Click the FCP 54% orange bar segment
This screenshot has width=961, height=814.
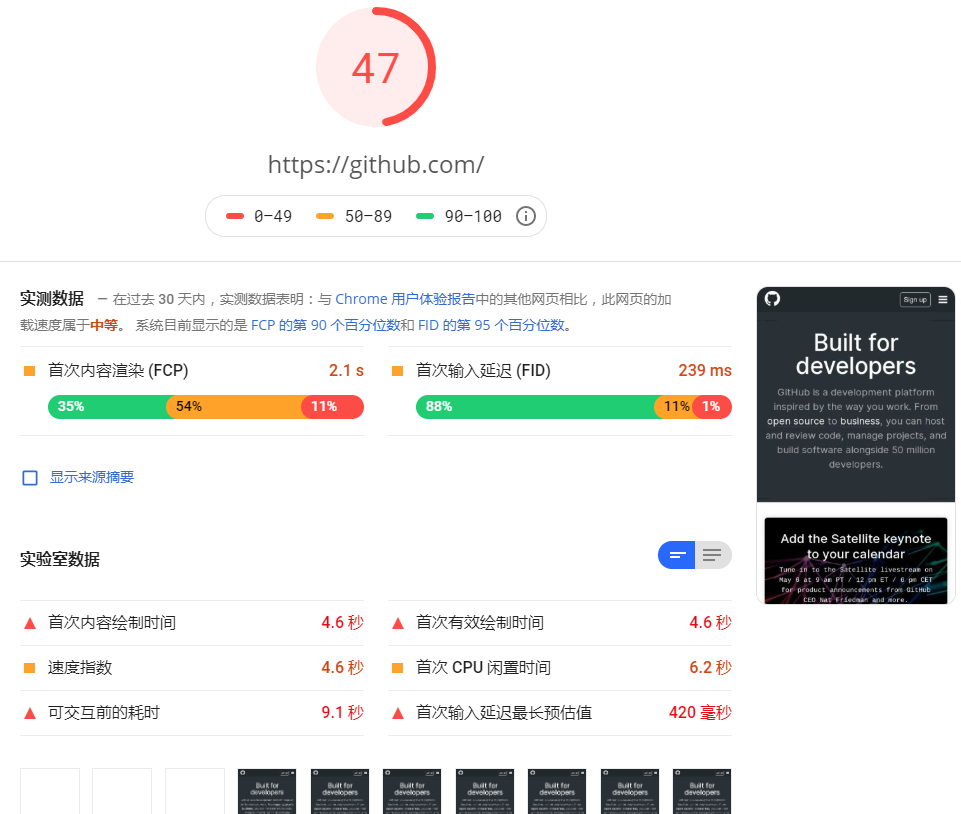[234, 406]
